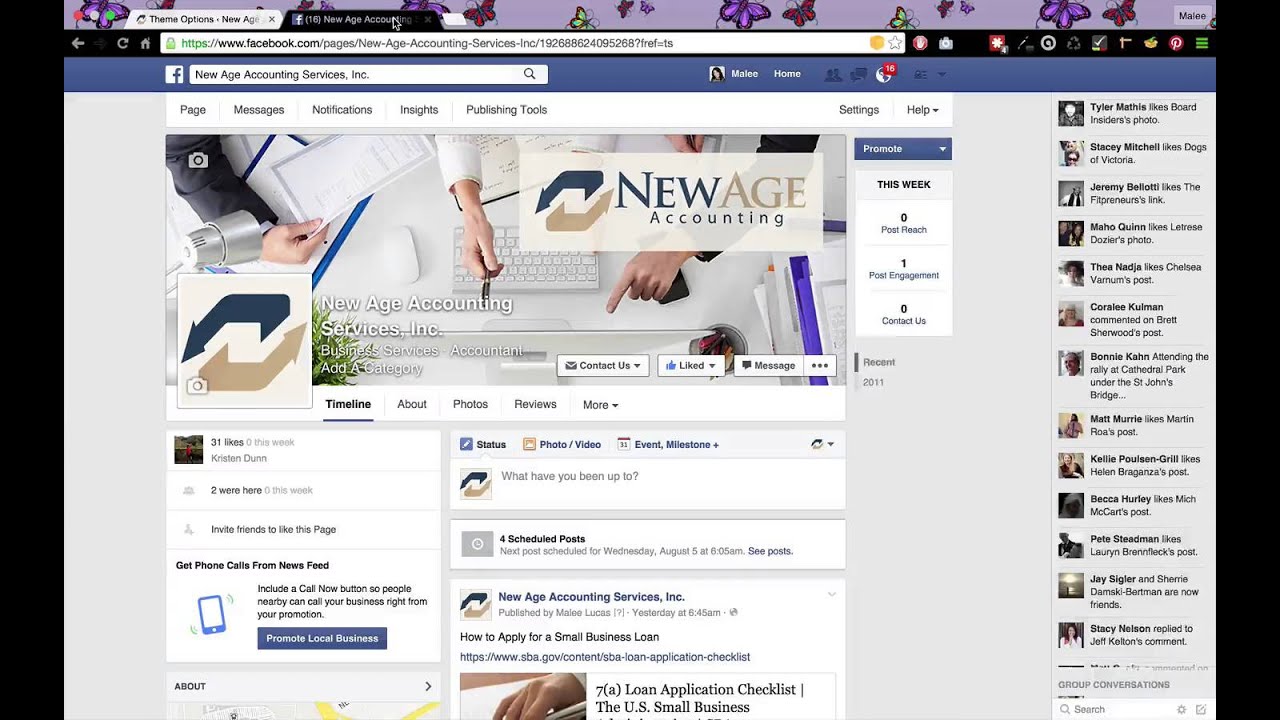
Task: Click the See posts link
Action: tap(770, 551)
